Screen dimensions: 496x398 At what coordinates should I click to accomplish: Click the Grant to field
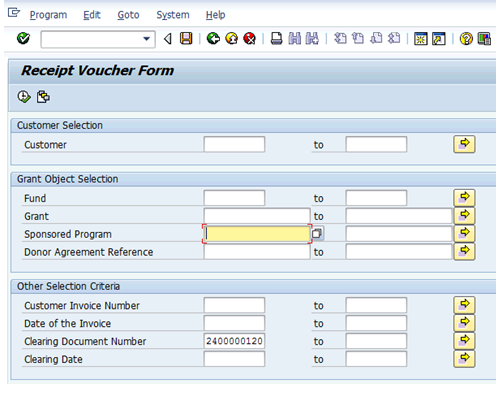[399, 216]
